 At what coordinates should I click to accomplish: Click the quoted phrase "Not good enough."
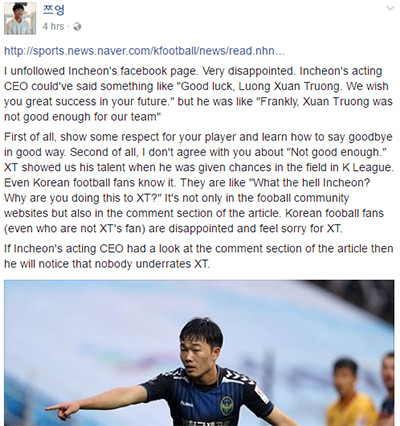tap(339, 152)
